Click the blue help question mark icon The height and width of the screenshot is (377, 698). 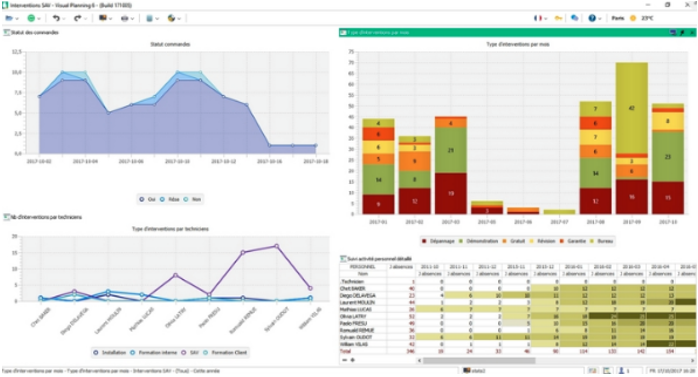click(592, 18)
